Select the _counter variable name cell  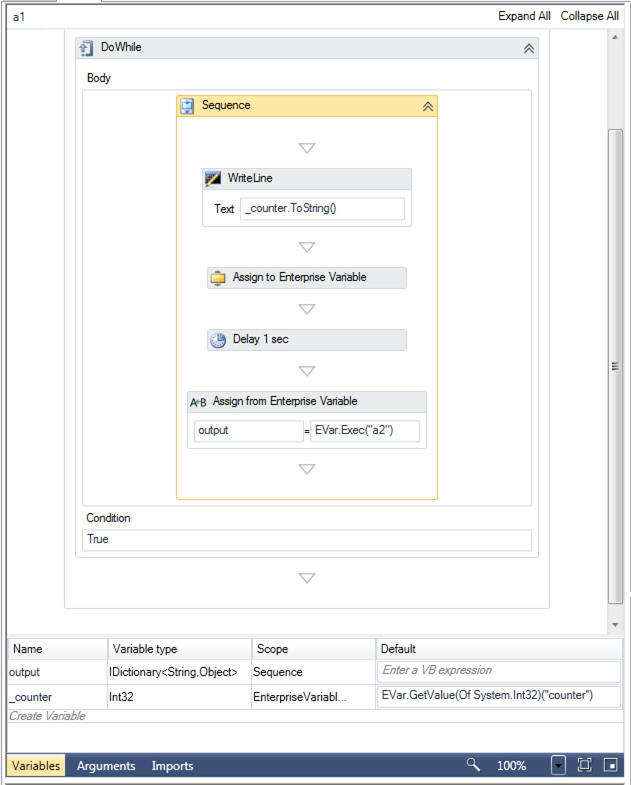(57, 697)
